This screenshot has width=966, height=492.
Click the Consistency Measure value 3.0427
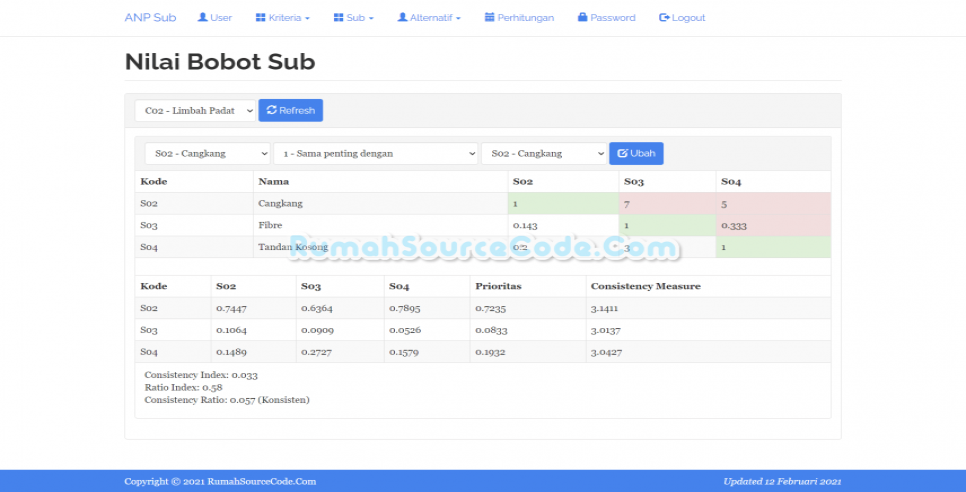(708, 352)
